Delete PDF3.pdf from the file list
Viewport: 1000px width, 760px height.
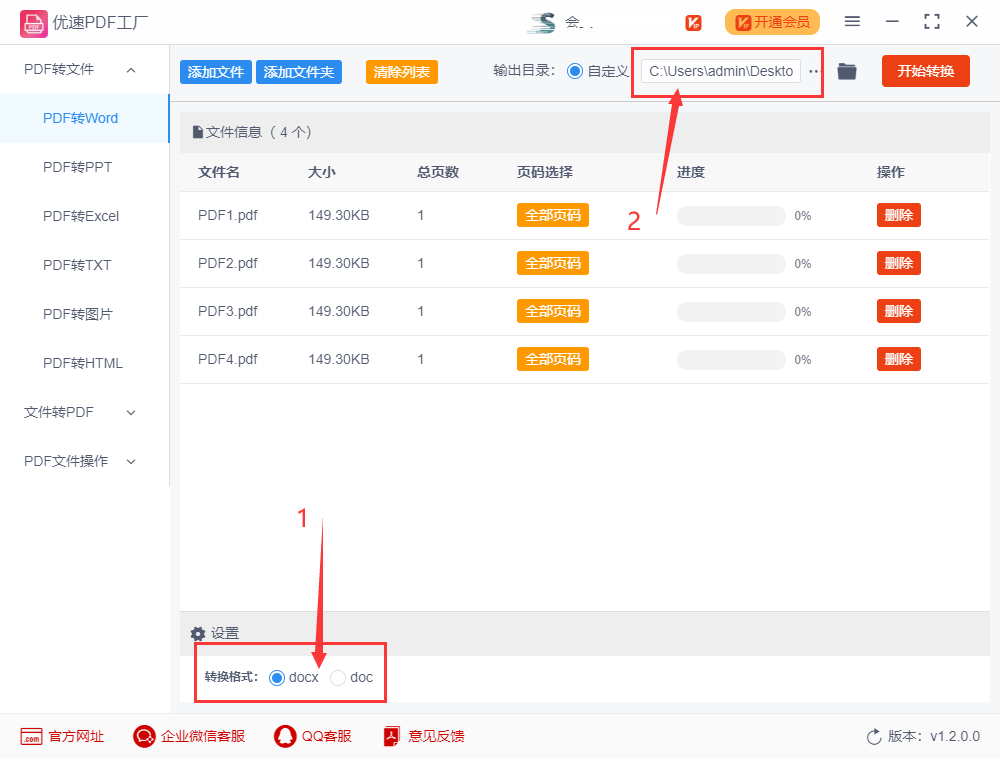(898, 311)
